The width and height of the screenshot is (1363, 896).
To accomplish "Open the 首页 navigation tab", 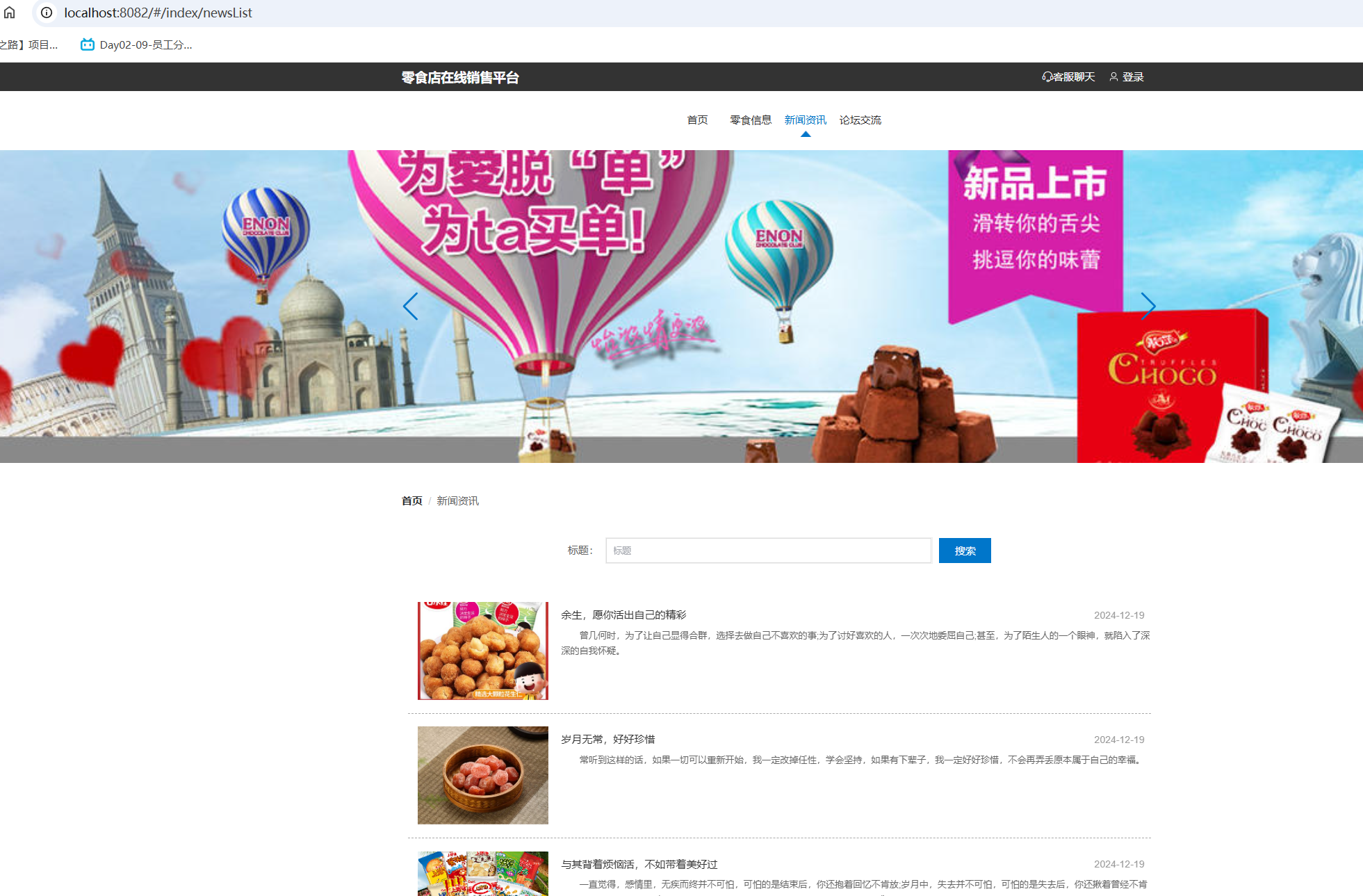I will [x=697, y=120].
